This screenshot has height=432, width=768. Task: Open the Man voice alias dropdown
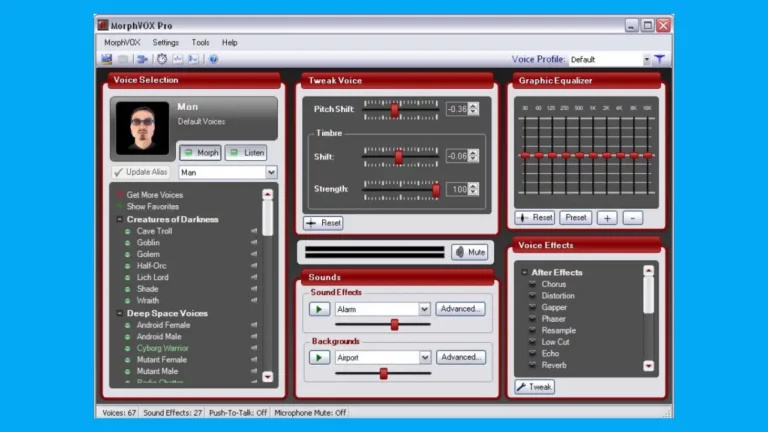(271, 172)
